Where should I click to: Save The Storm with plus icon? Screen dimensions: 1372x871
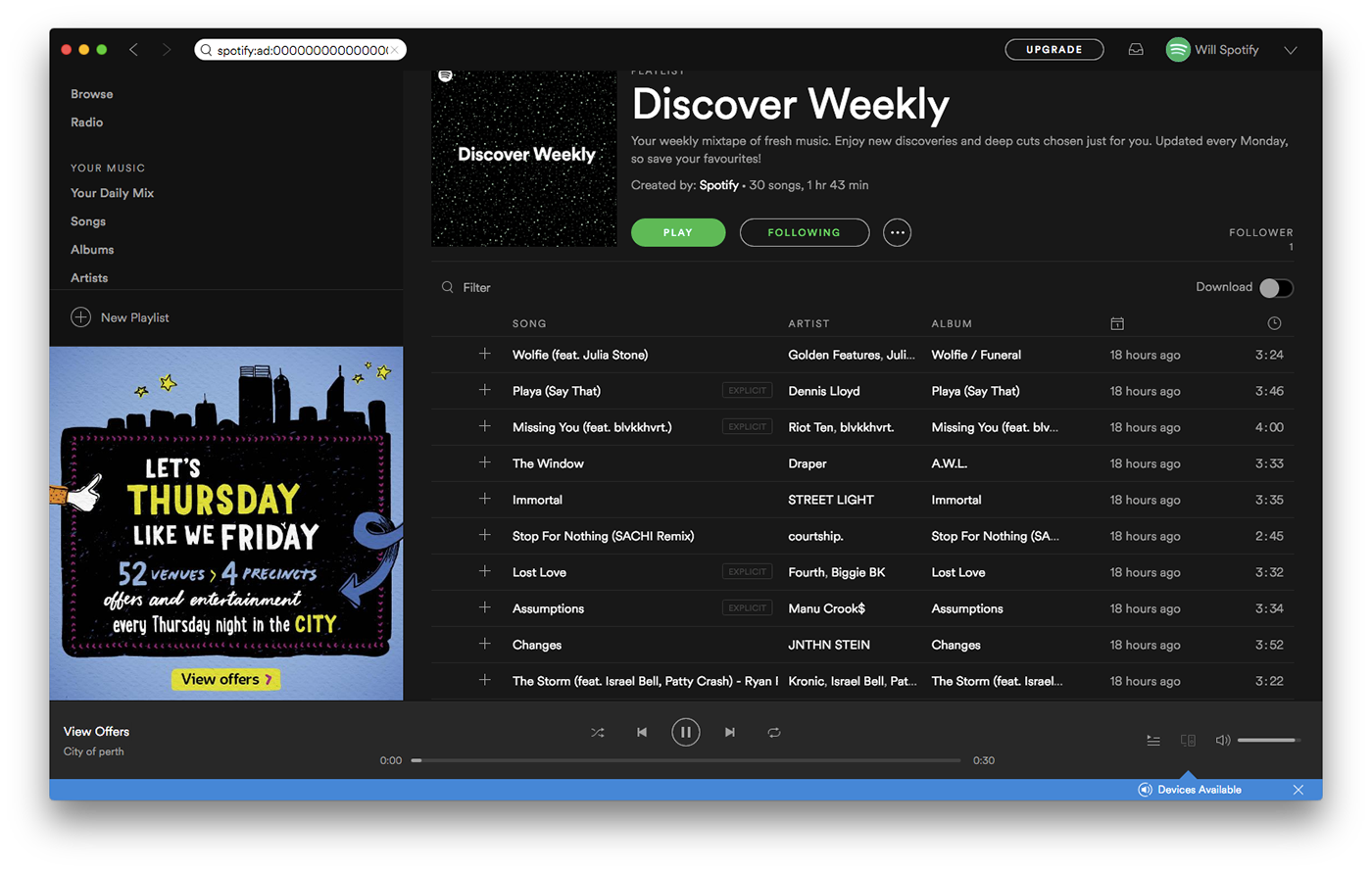coord(485,680)
